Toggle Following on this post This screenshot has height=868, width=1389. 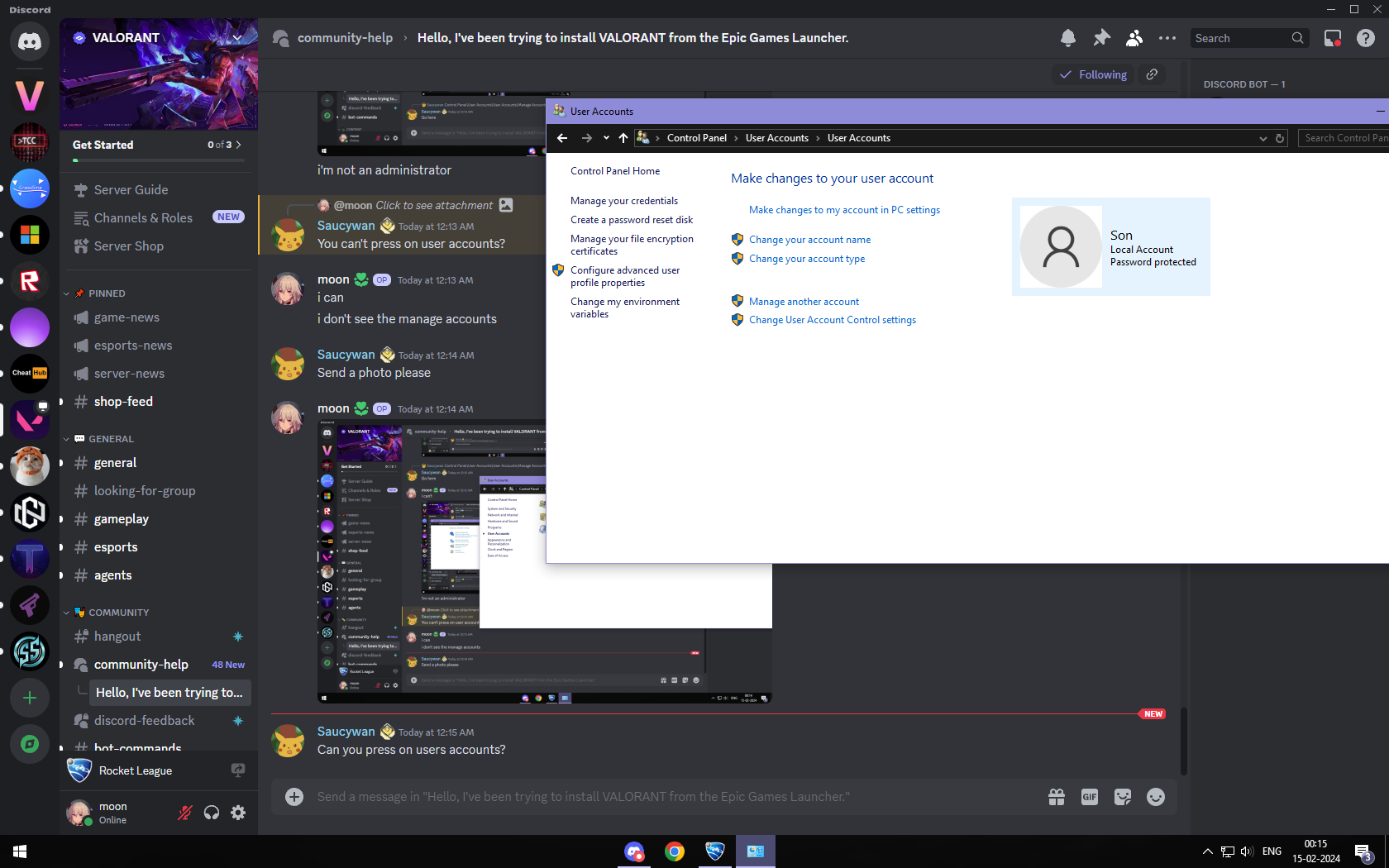click(x=1093, y=74)
